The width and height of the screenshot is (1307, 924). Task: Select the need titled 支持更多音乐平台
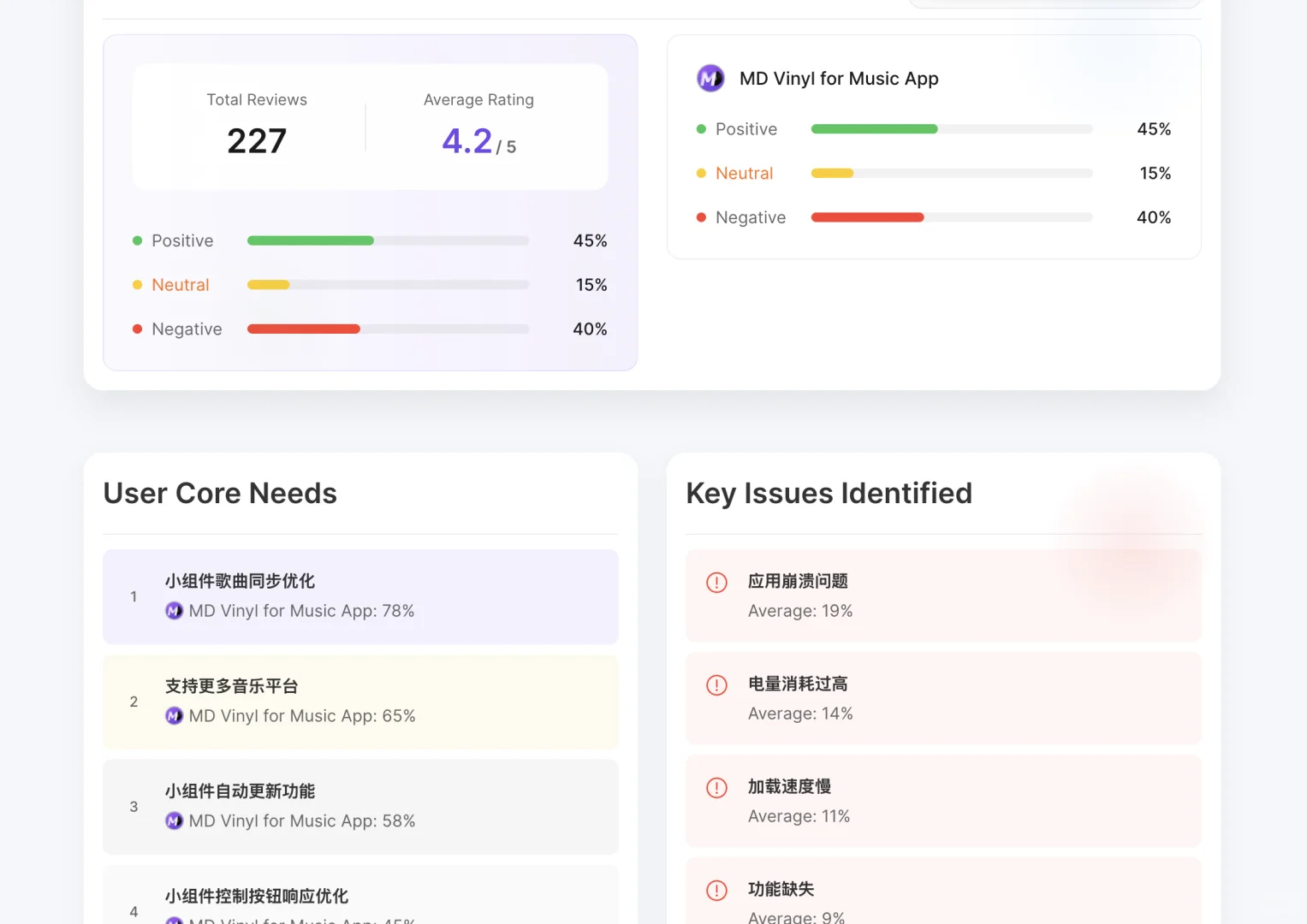360,702
